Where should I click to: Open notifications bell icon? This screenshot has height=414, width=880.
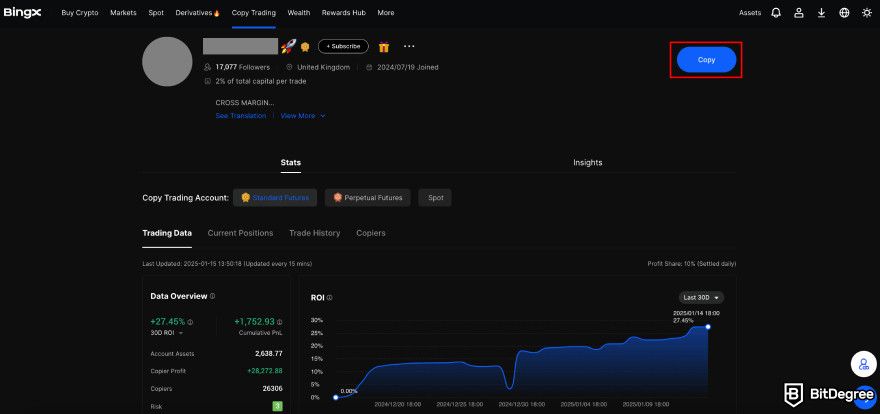coord(776,12)
